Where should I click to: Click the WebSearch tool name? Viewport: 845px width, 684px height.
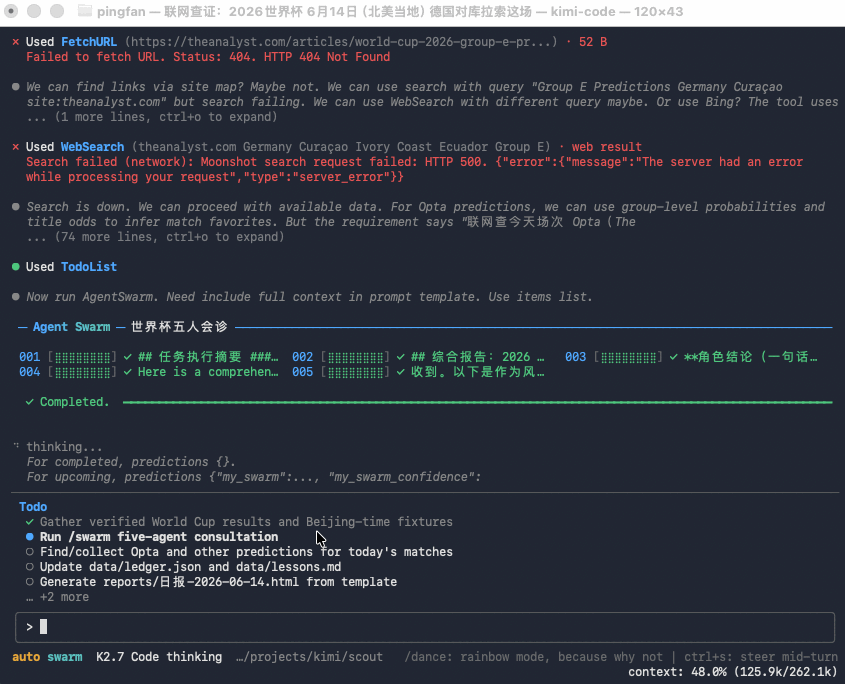[92, 147]
